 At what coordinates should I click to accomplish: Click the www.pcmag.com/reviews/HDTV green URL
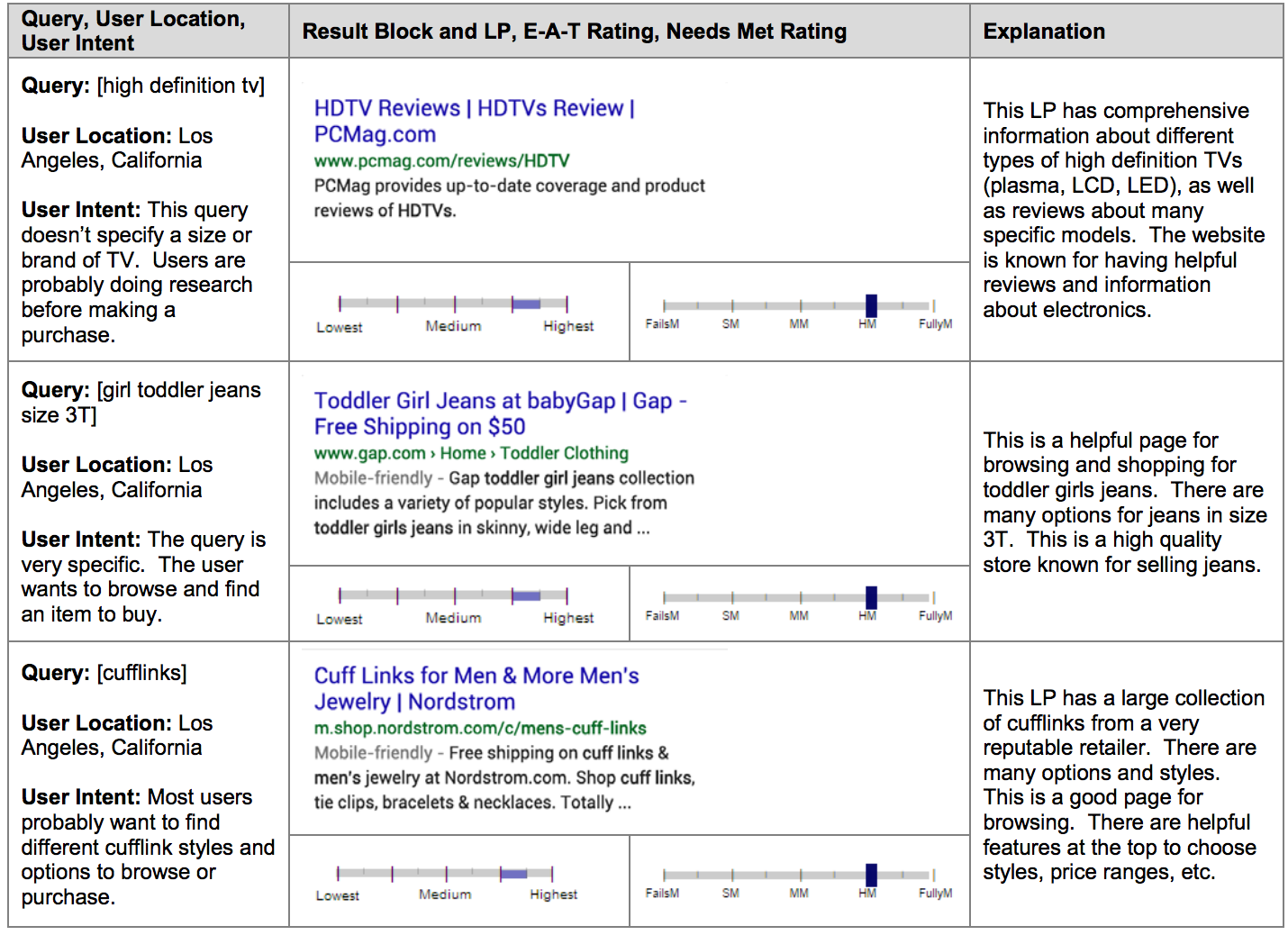coord(441,160)
